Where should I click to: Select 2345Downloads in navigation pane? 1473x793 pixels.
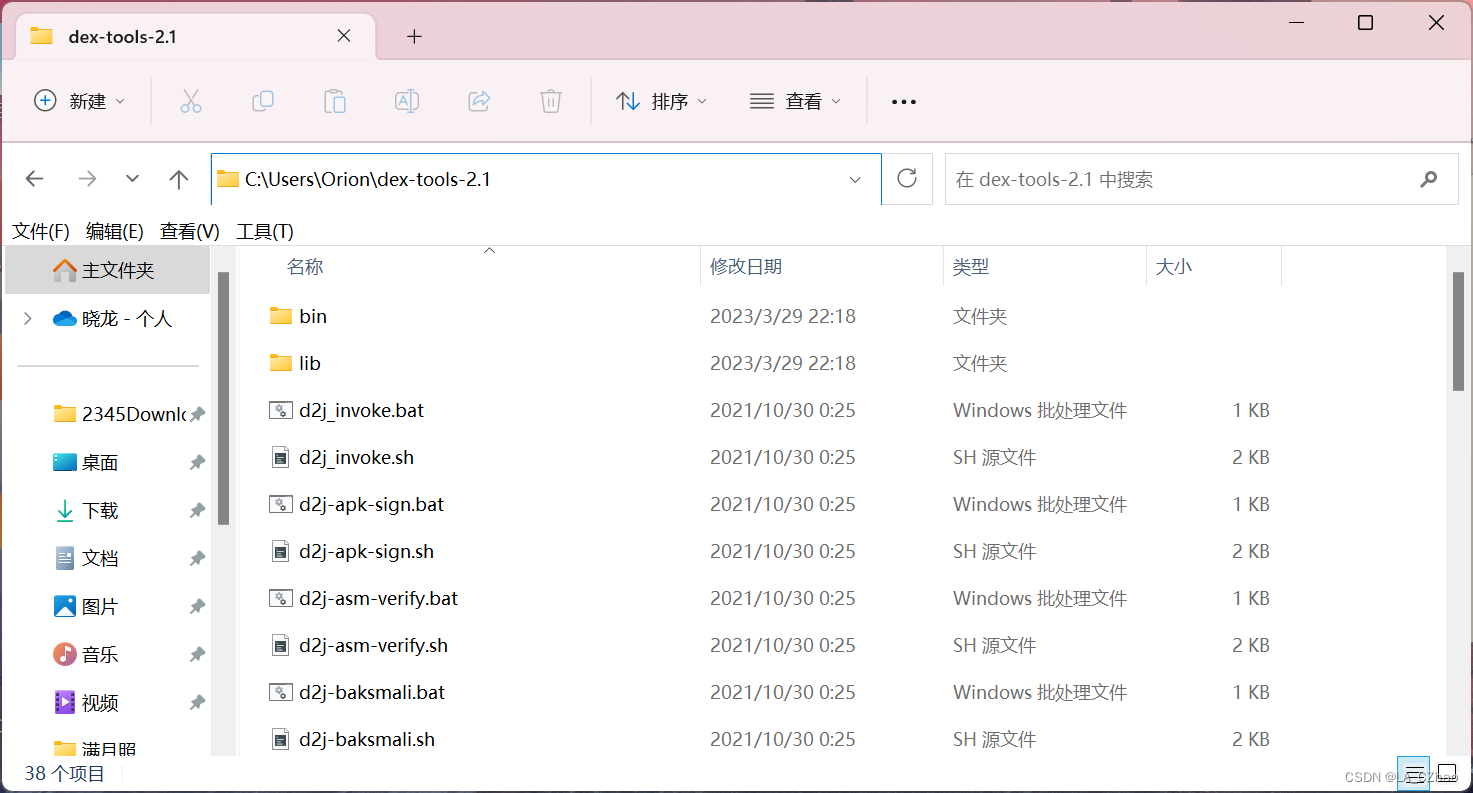(120, 414)
